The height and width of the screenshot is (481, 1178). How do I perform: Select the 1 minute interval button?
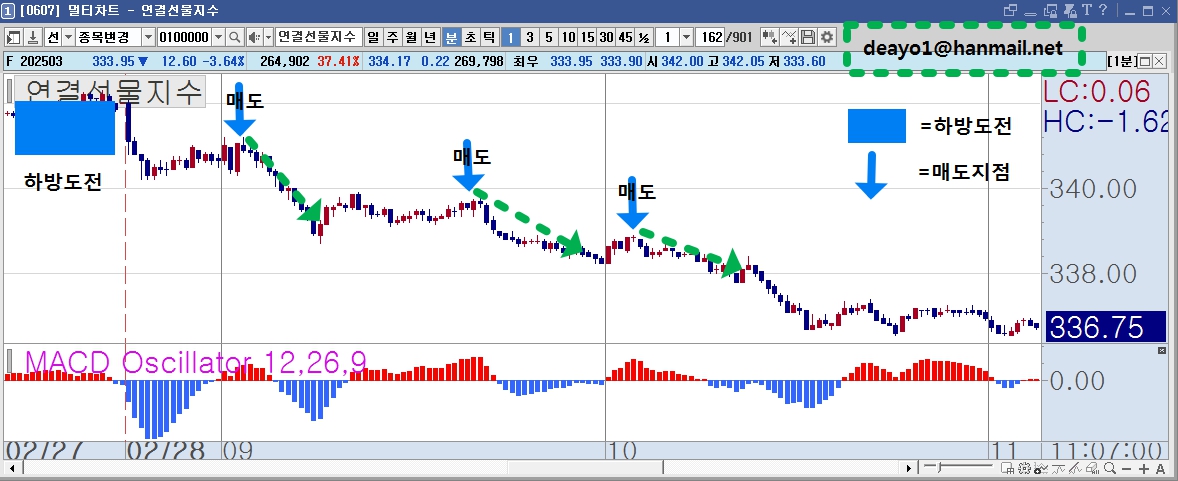coord(510,37)
